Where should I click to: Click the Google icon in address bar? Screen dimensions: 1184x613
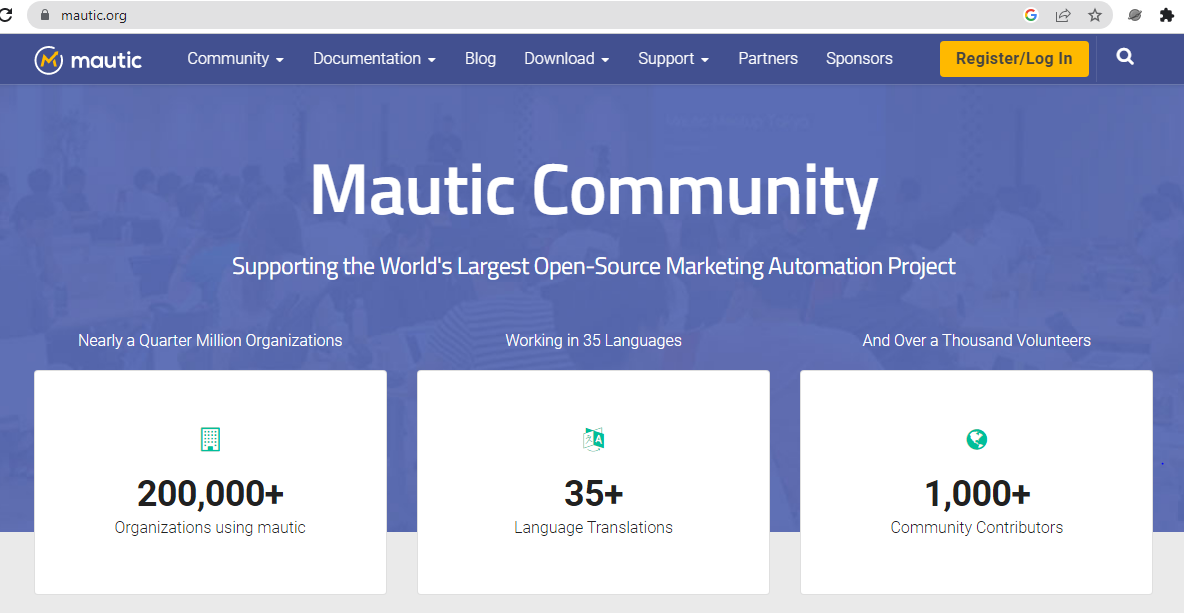tap(1031, 15)
